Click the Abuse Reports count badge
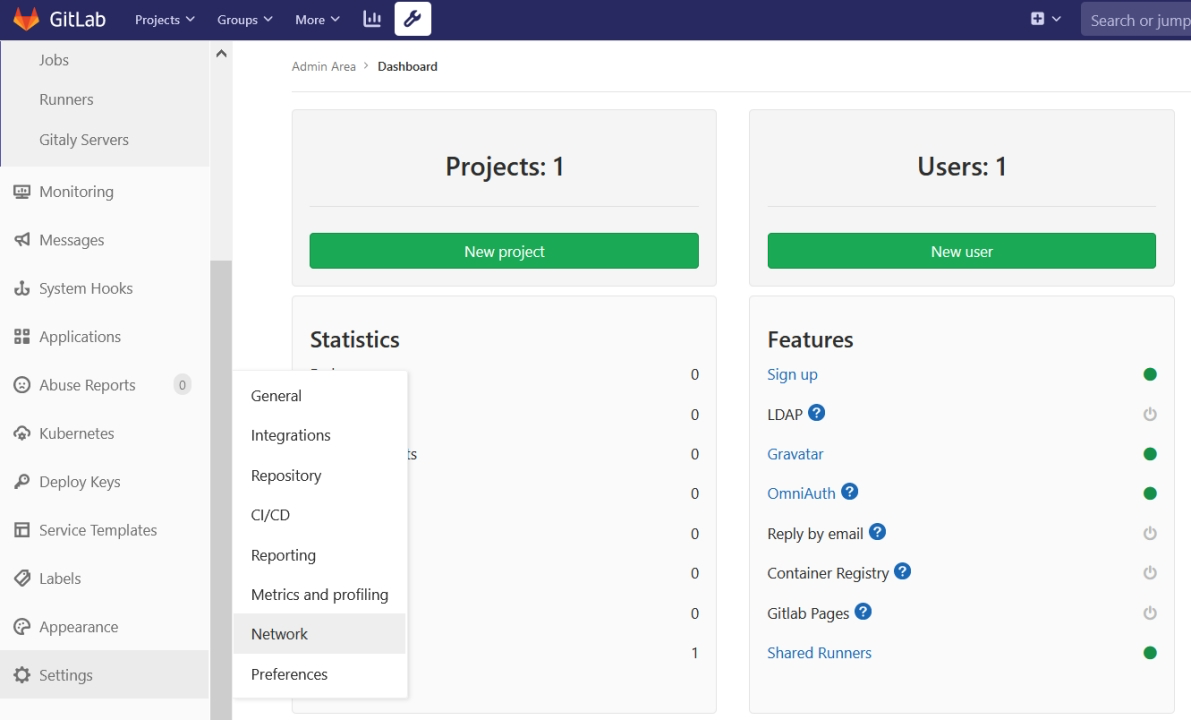The image size is (1191, 720). click(x=182, y=385)
